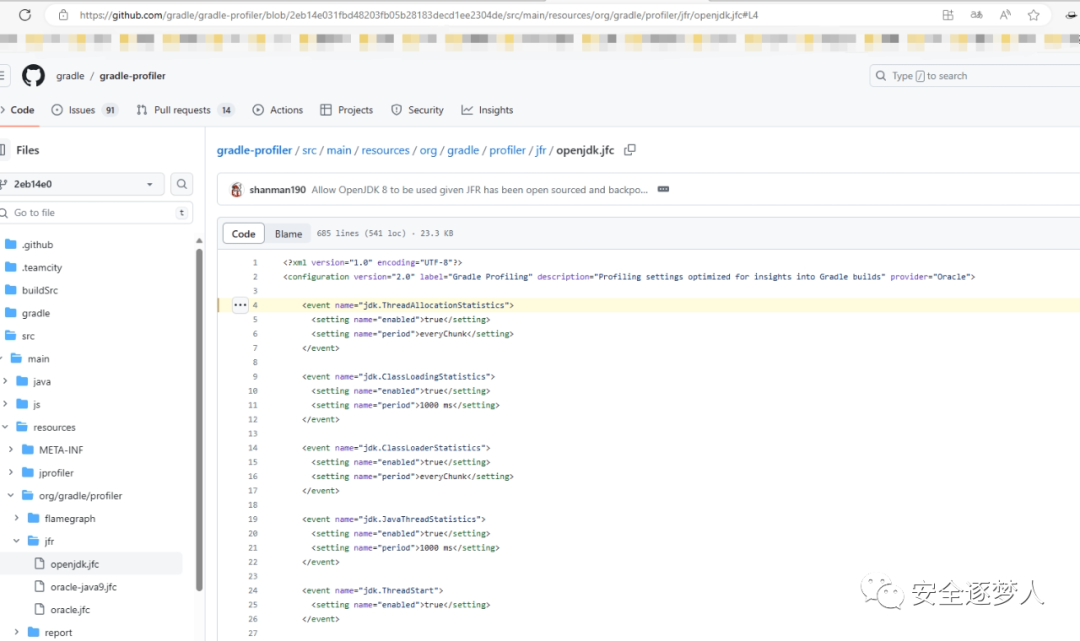Select the src folder in the tree
This screenshot has height=641, width=1080.
coord(28,336)
